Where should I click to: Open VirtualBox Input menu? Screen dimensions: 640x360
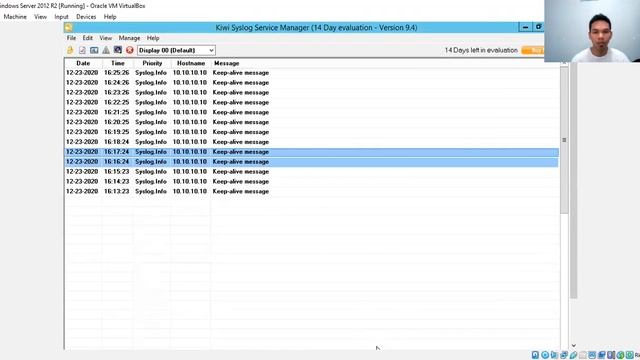[61, 17]
